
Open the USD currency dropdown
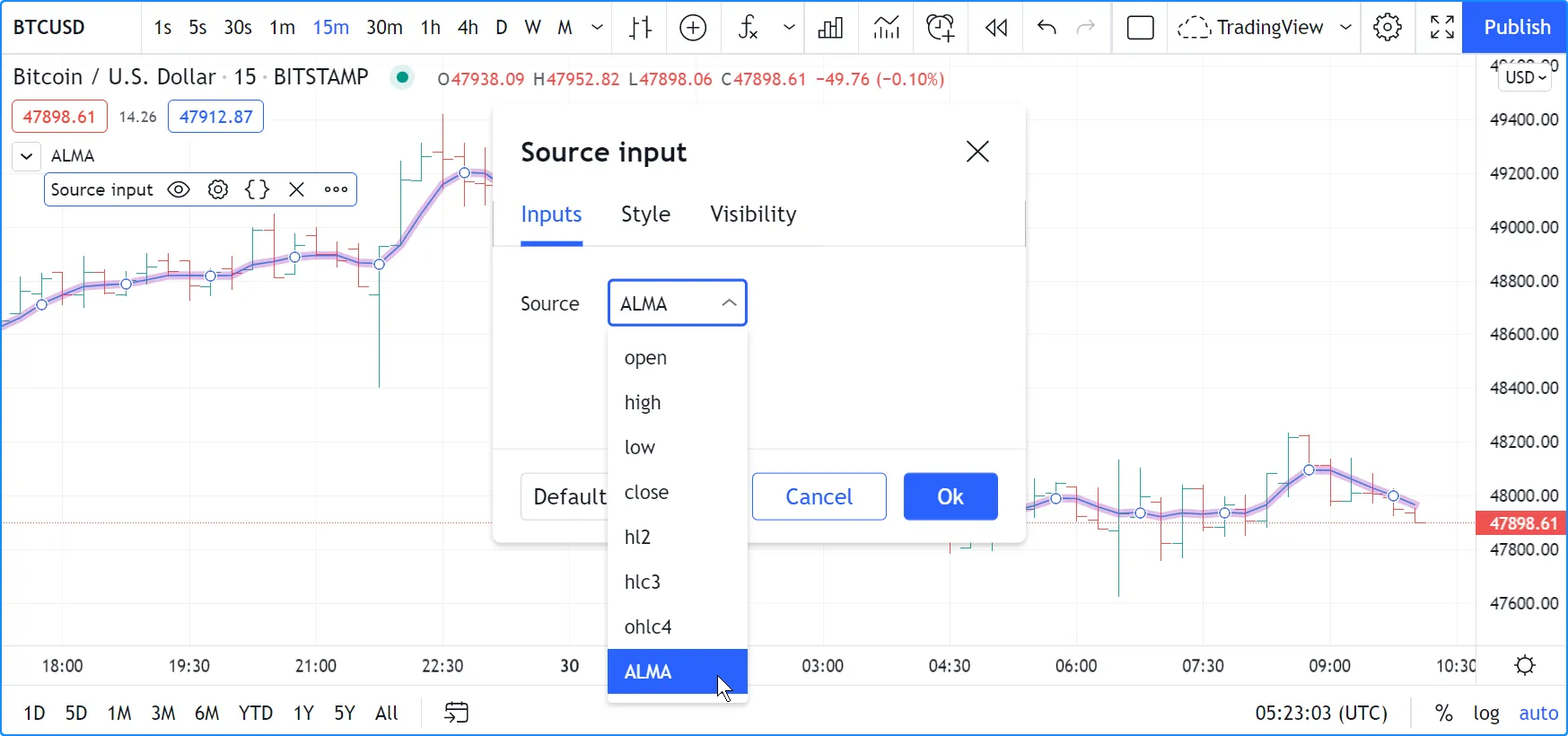coord(1525,77)
